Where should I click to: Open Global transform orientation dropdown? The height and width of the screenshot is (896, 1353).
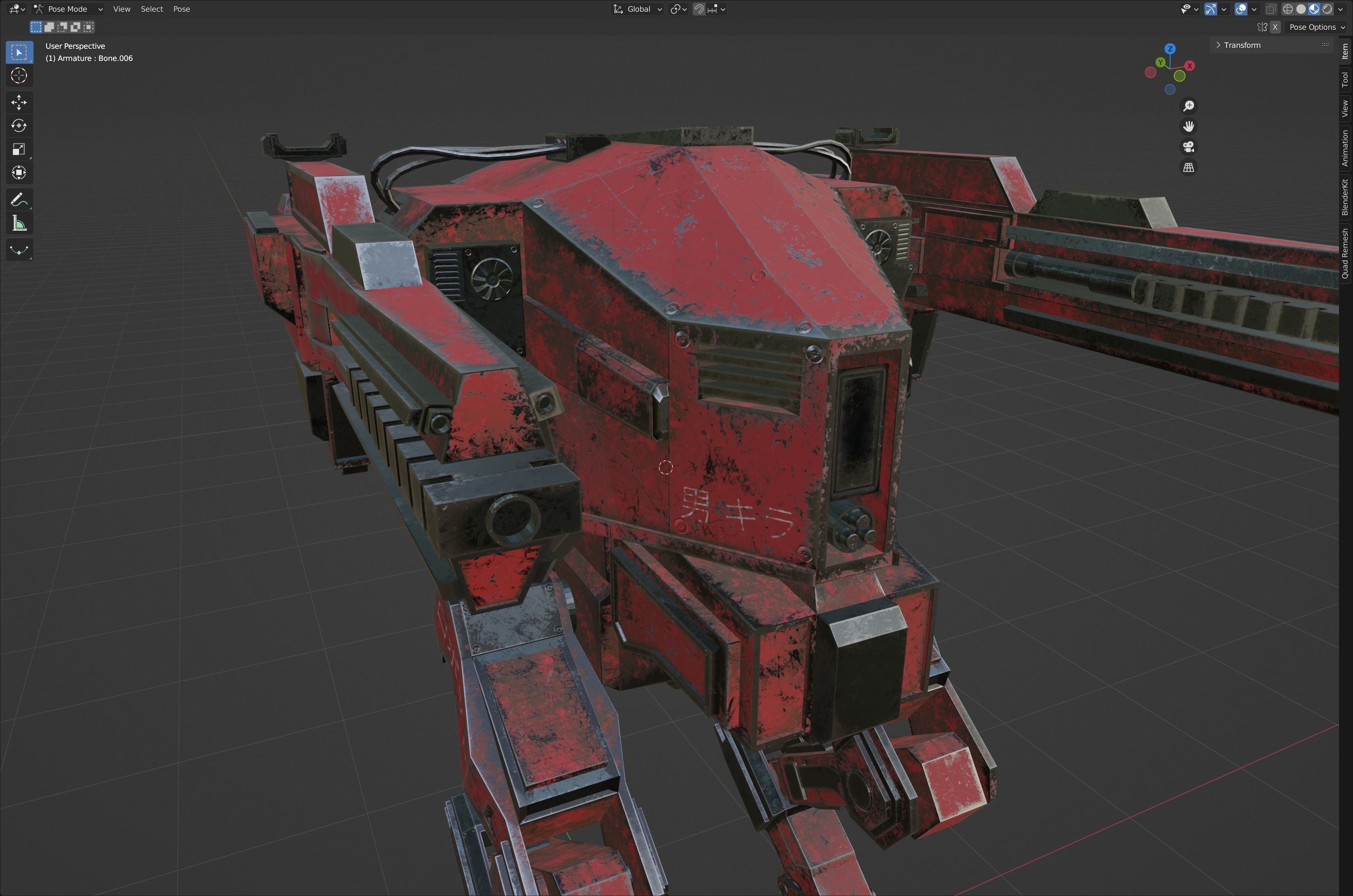click(637, 9)
